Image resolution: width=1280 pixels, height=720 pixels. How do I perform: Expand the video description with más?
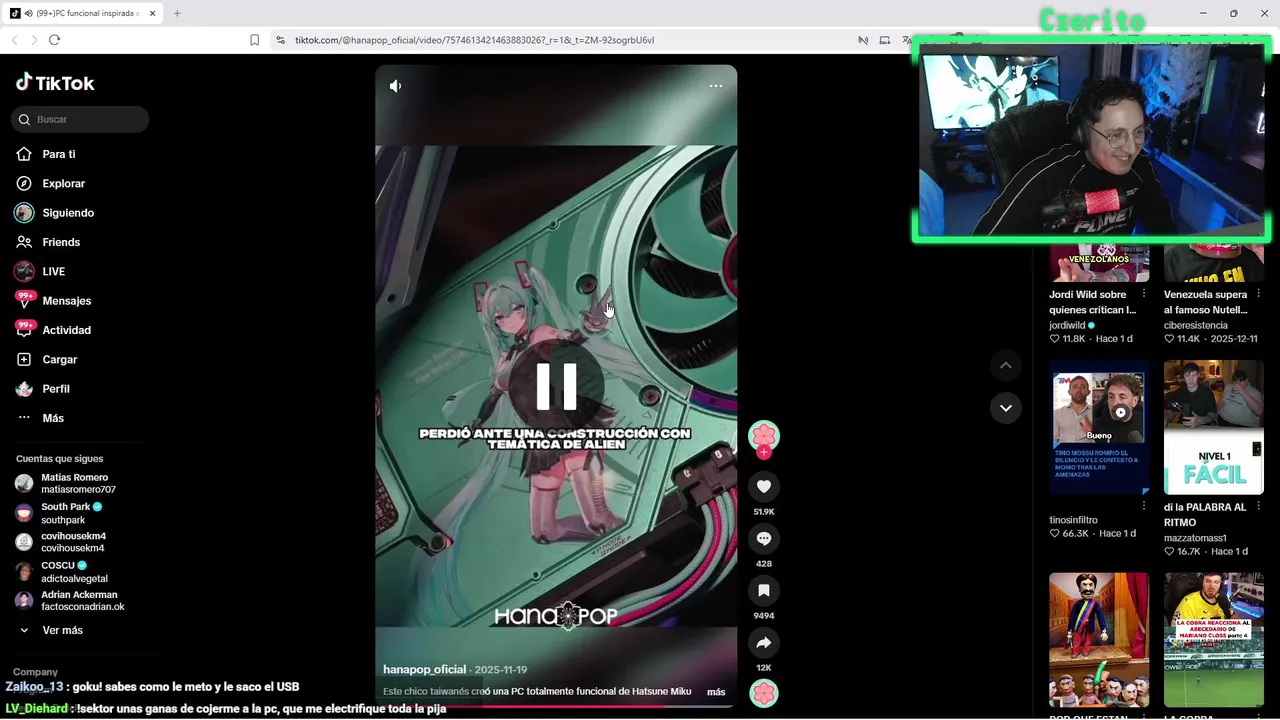point(716,692)
